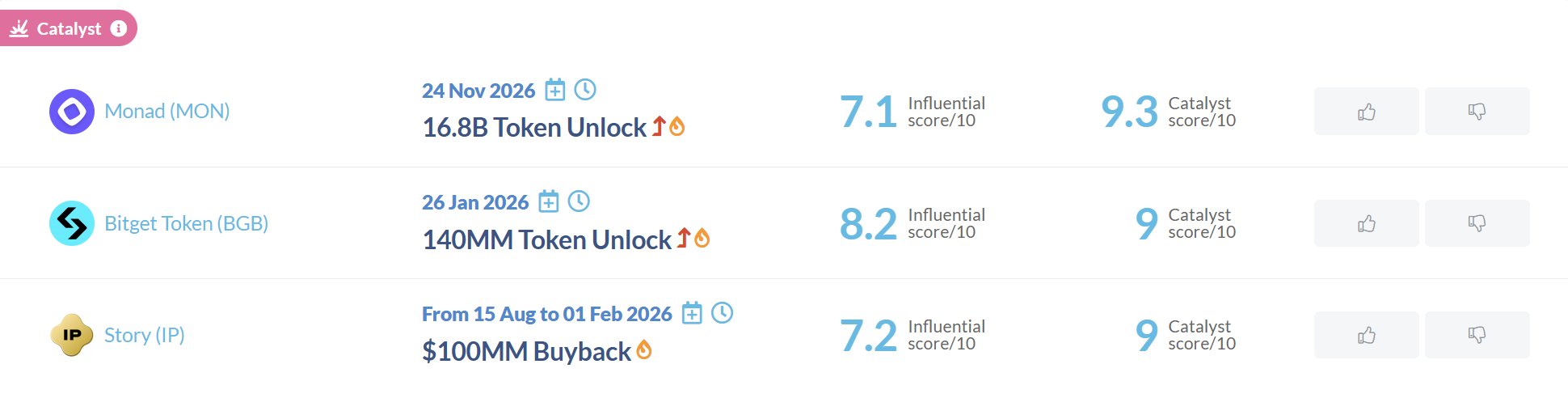Add Story buyback event to calendar
The image size is (1568, 398).
pos(692,313)
